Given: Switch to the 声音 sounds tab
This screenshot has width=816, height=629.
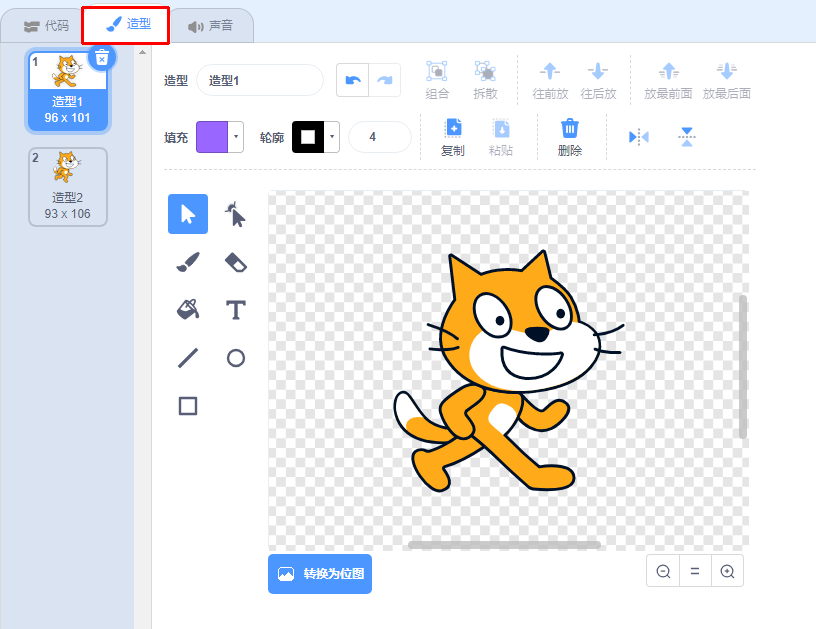Looking at the screenshot, I should (211, 25).
